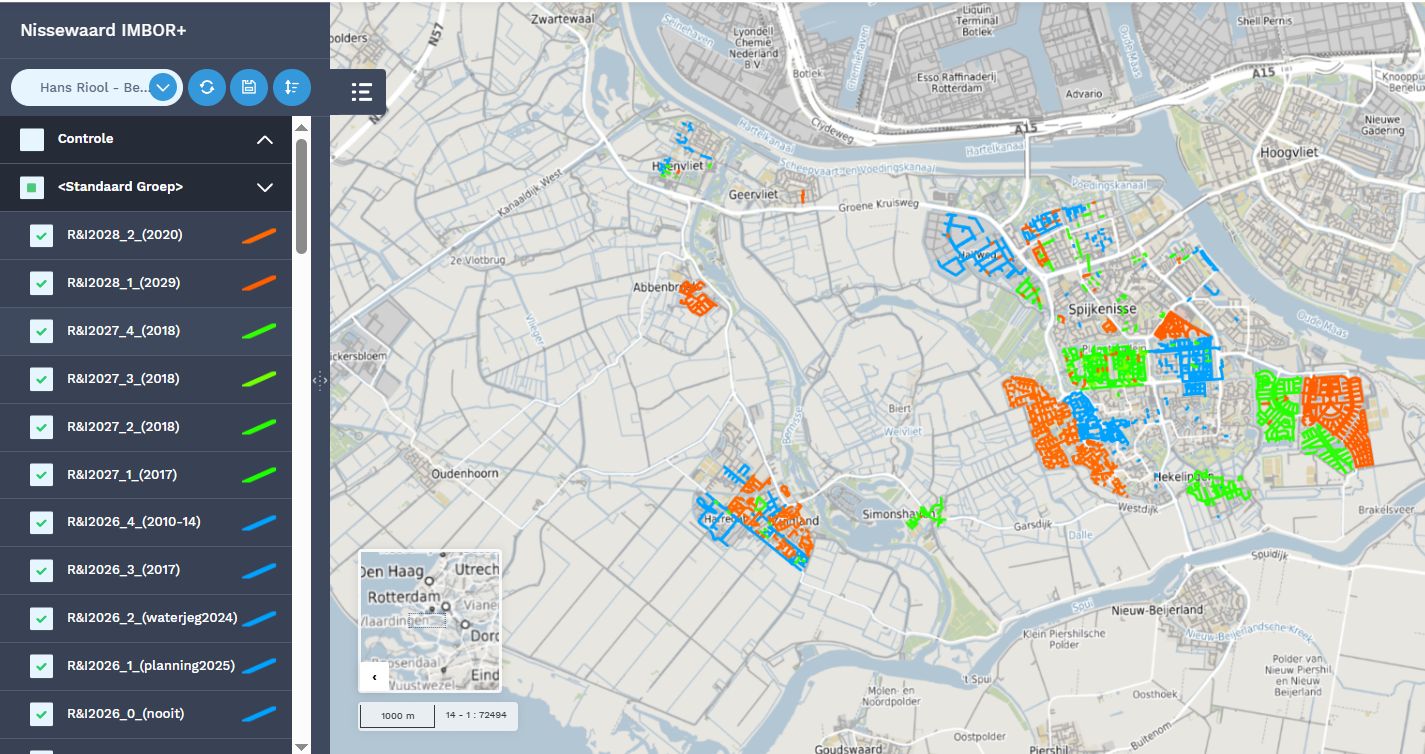Select the R&I2026_1_(planning2025) layer name
The image size is (1425, 754).
pos(150,666)
